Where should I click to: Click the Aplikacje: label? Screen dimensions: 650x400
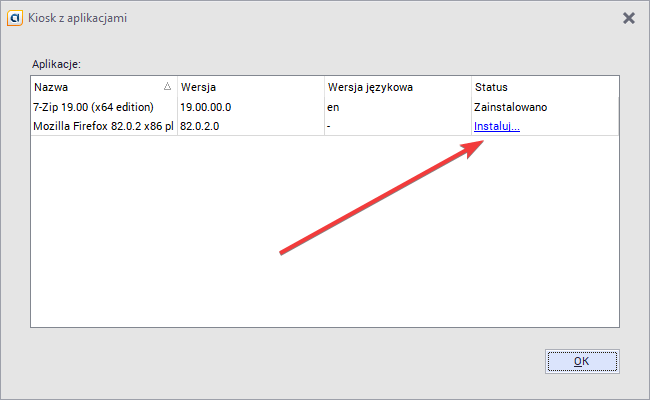[56, 64]
